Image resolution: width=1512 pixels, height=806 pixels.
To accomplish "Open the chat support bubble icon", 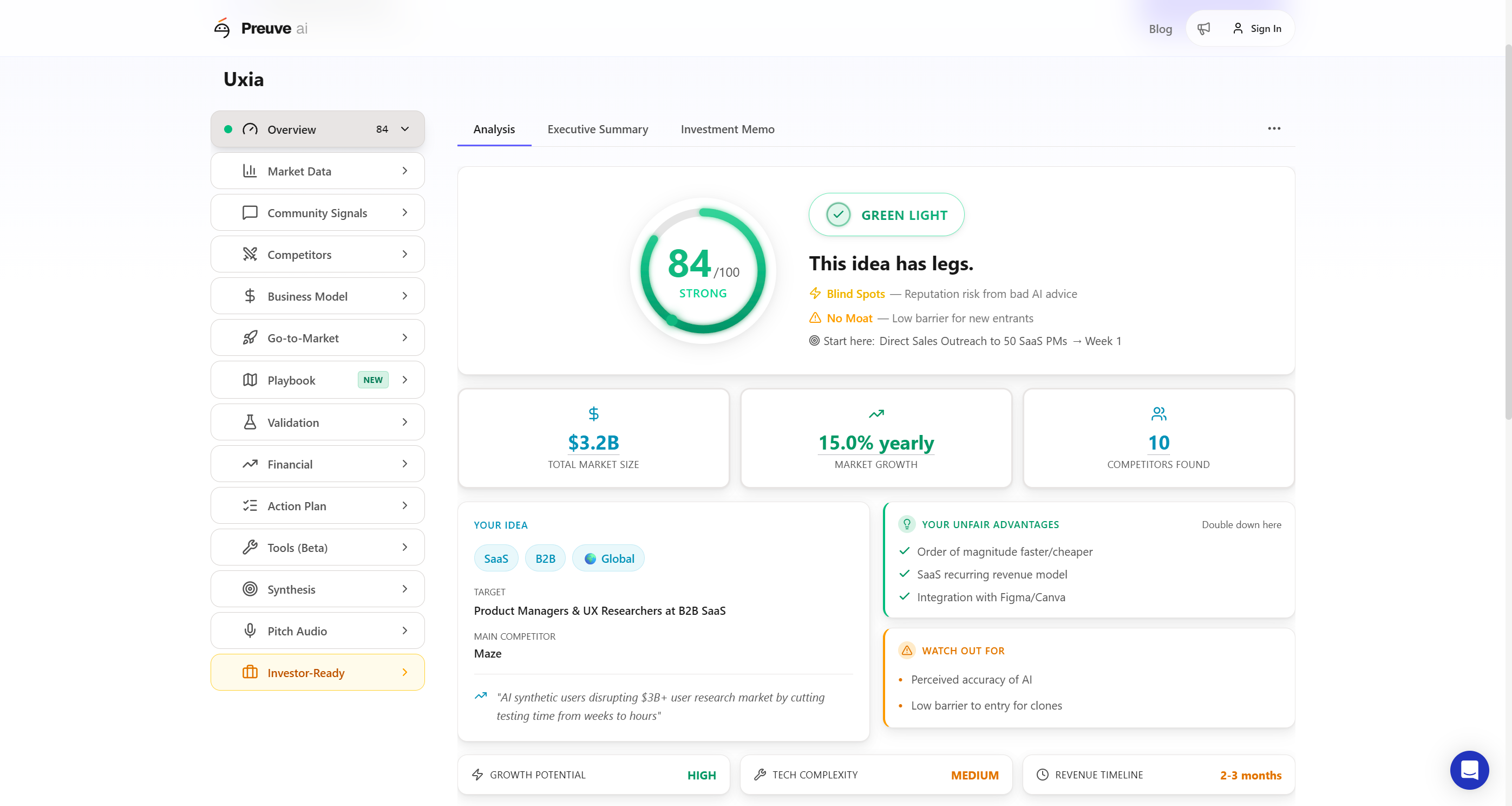I will 1469,770.
